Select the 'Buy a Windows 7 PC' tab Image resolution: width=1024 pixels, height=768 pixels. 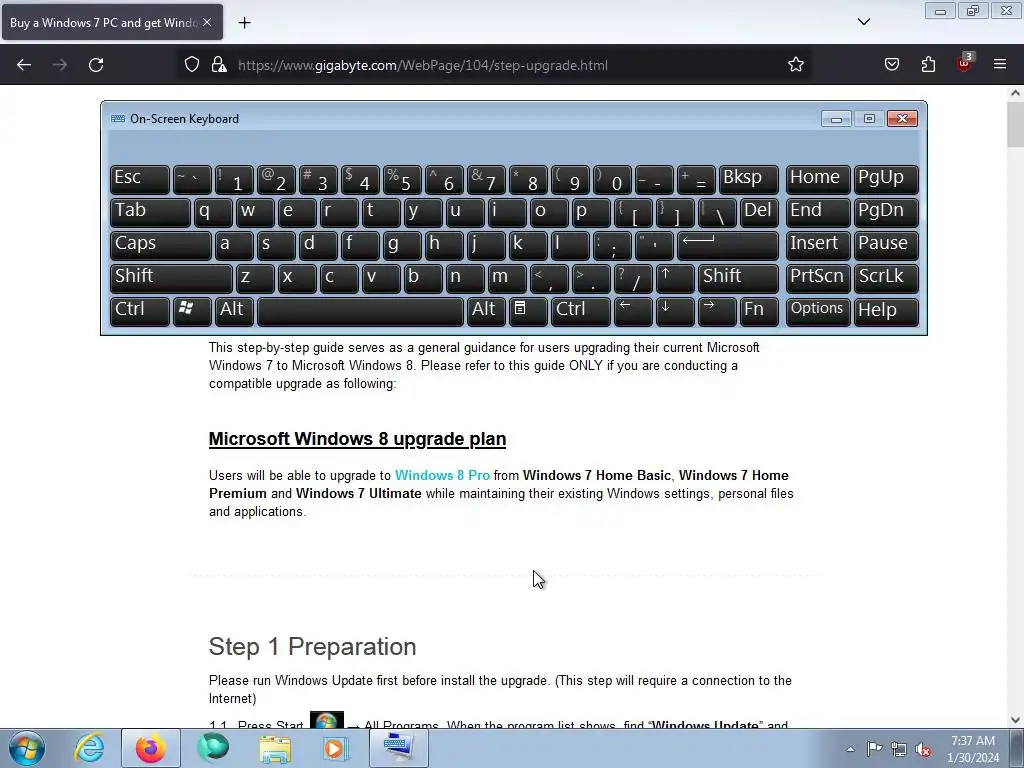[x=104, y=22]
